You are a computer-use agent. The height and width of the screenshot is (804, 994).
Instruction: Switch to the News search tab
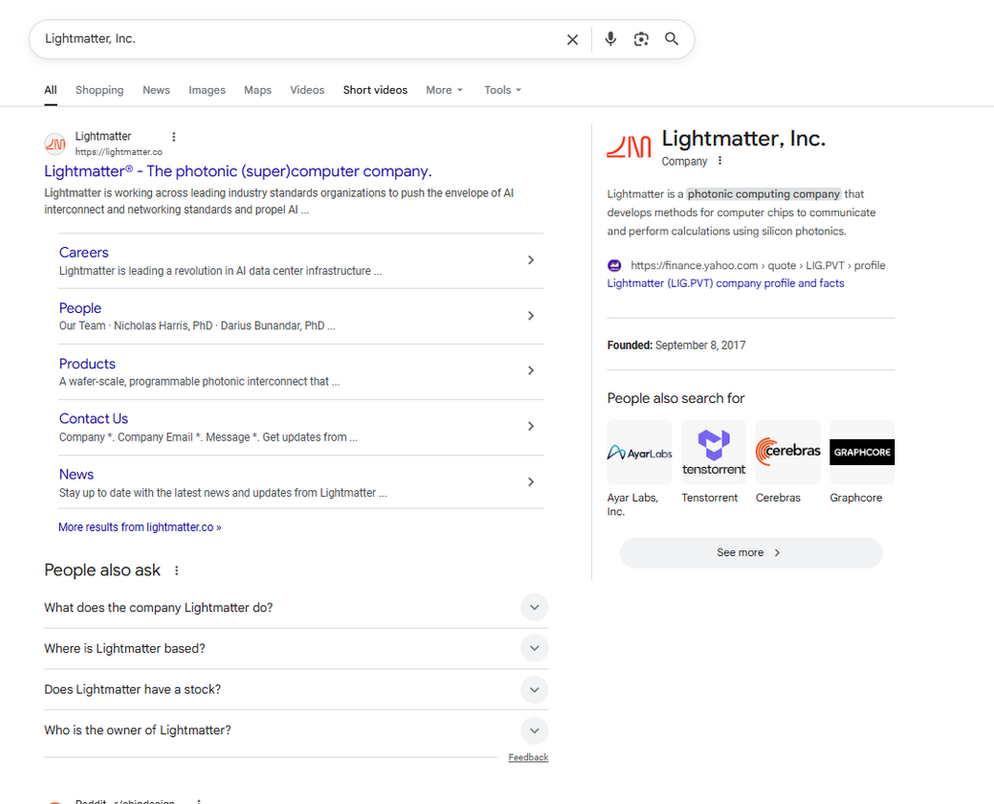156,90
